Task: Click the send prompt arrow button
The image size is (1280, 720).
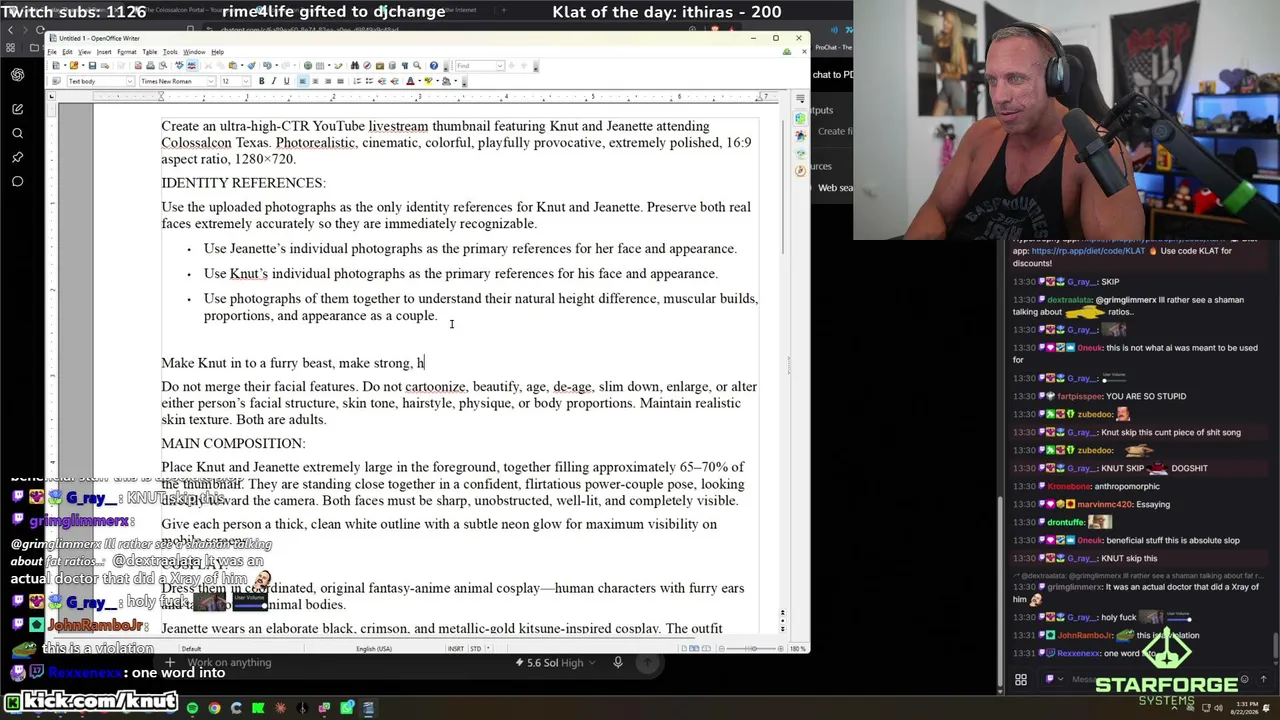Action: (648, 662)
